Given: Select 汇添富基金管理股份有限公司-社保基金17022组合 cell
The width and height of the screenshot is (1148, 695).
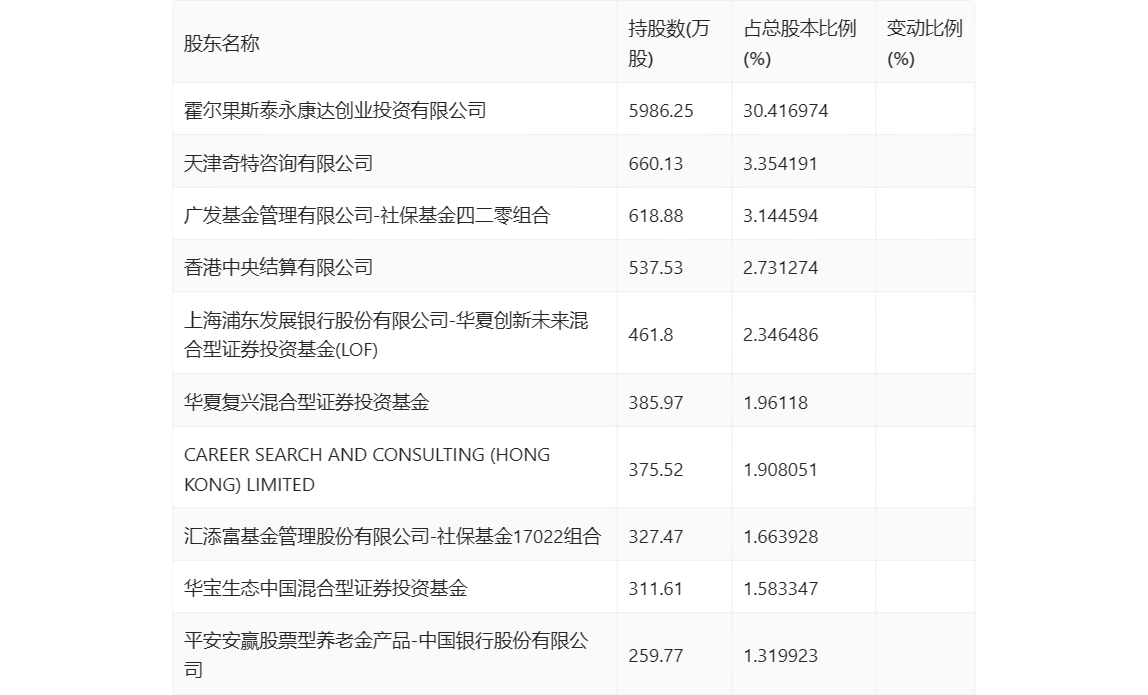Looking at the screenshot, I should click(x=393, y=537).
